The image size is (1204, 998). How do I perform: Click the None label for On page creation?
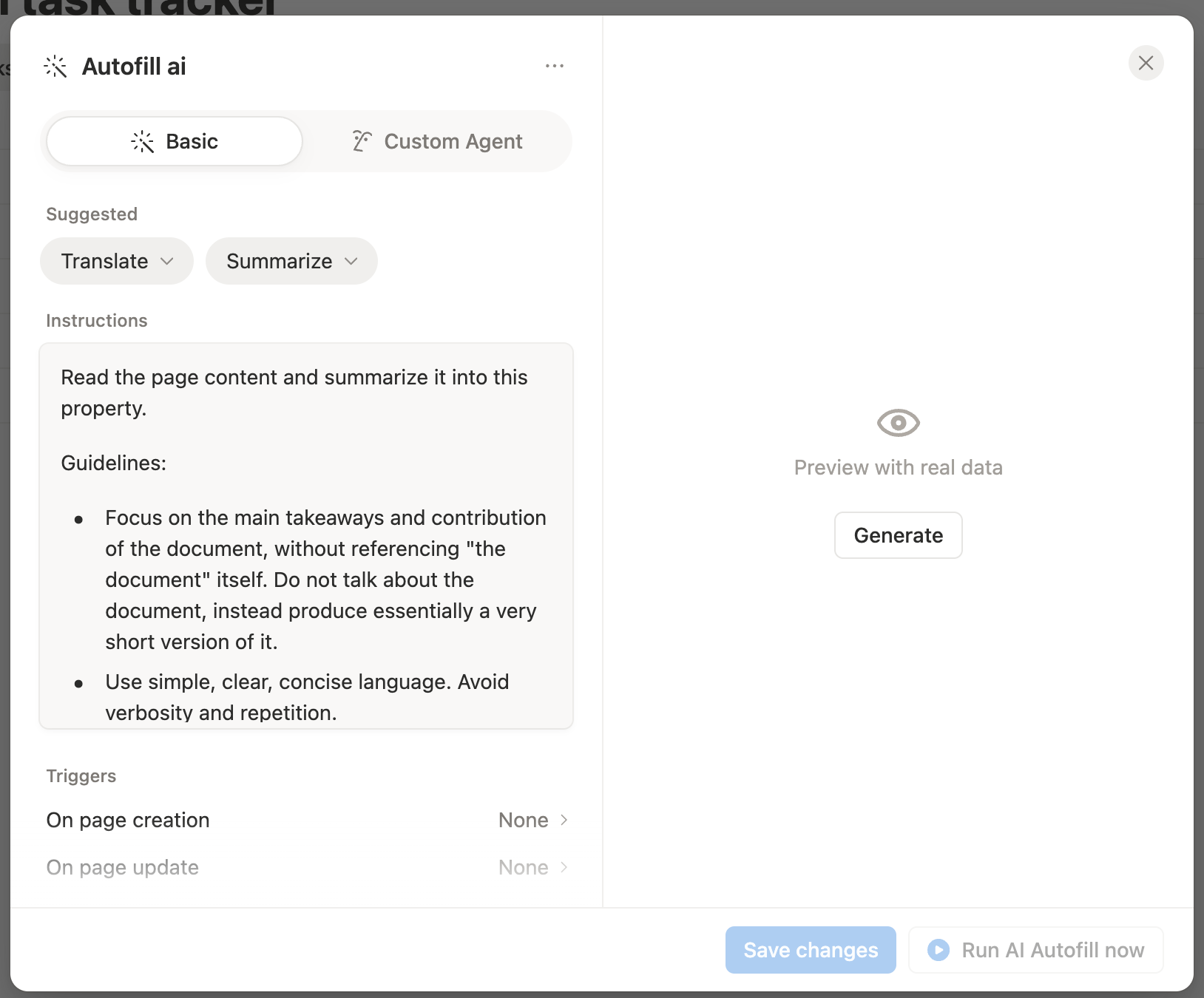(523, 820)
